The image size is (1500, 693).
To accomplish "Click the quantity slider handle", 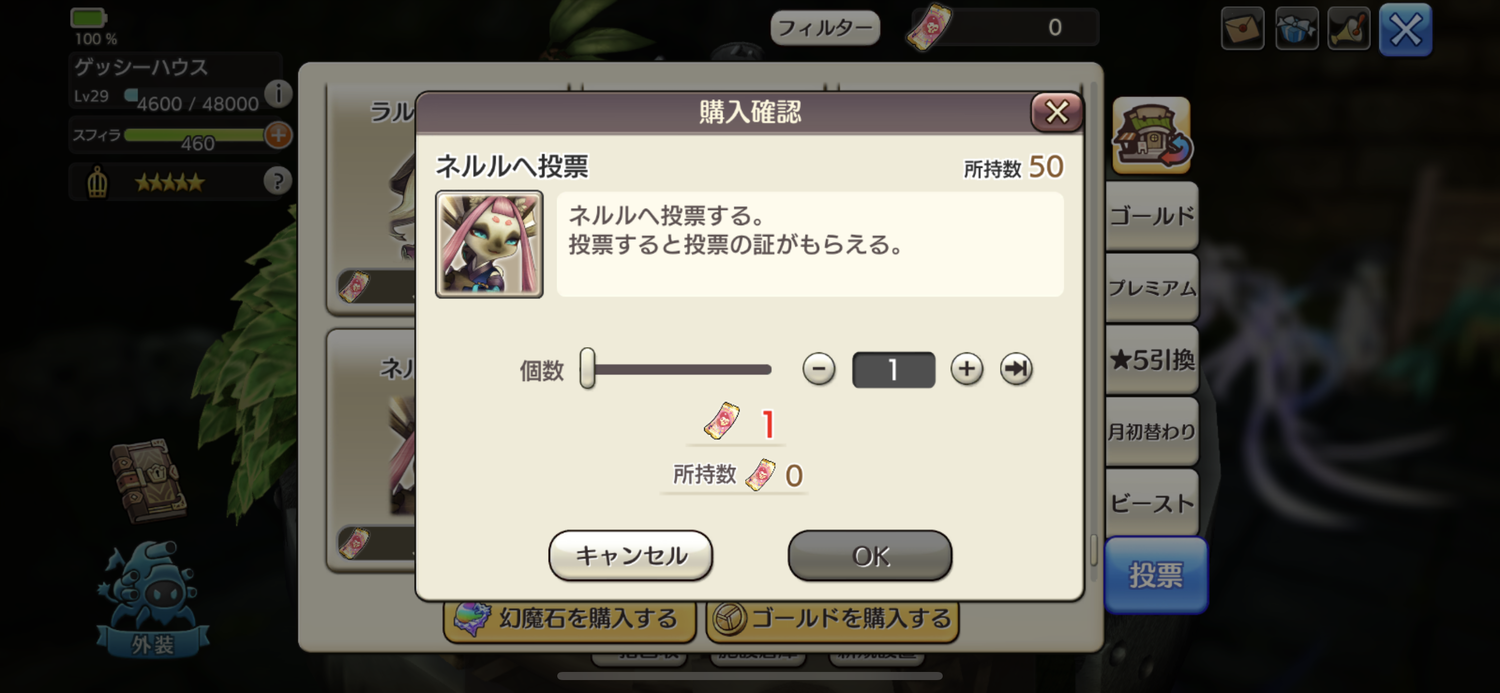I will [x=588, y=369].
